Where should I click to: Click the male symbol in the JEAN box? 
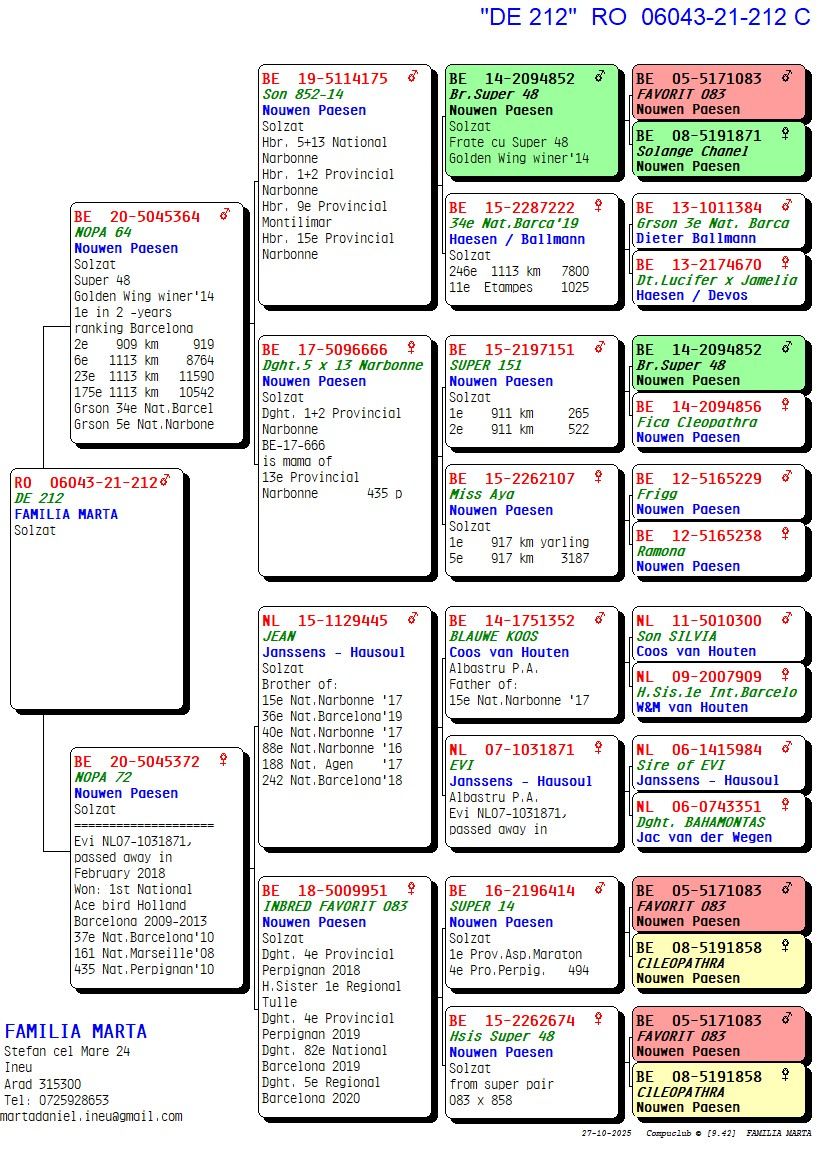pos(412,620)
